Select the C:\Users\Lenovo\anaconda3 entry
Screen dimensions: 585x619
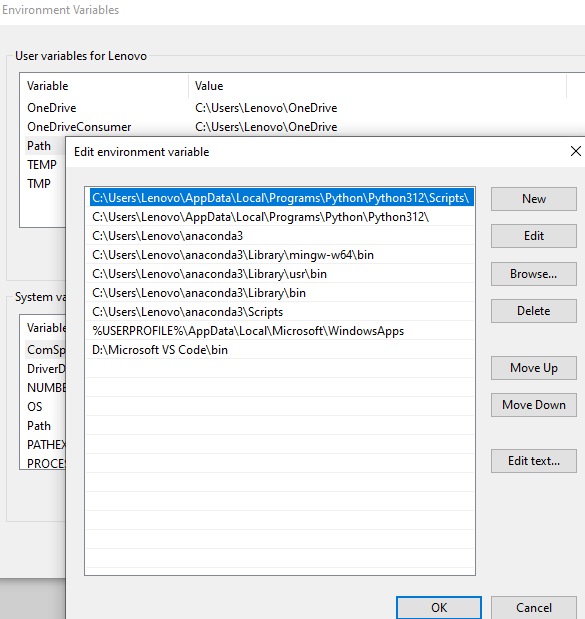tap(280, 236)
